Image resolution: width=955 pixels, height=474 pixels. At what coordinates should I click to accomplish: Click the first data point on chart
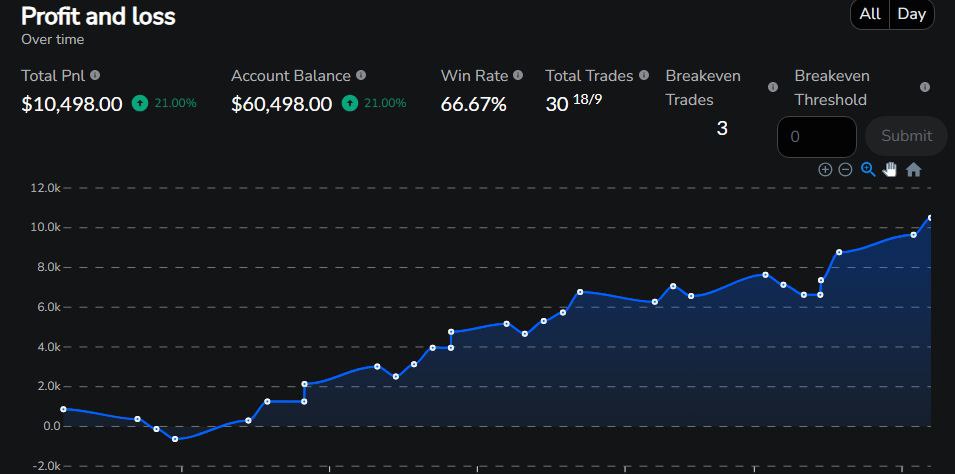click(x=63, y=409)
